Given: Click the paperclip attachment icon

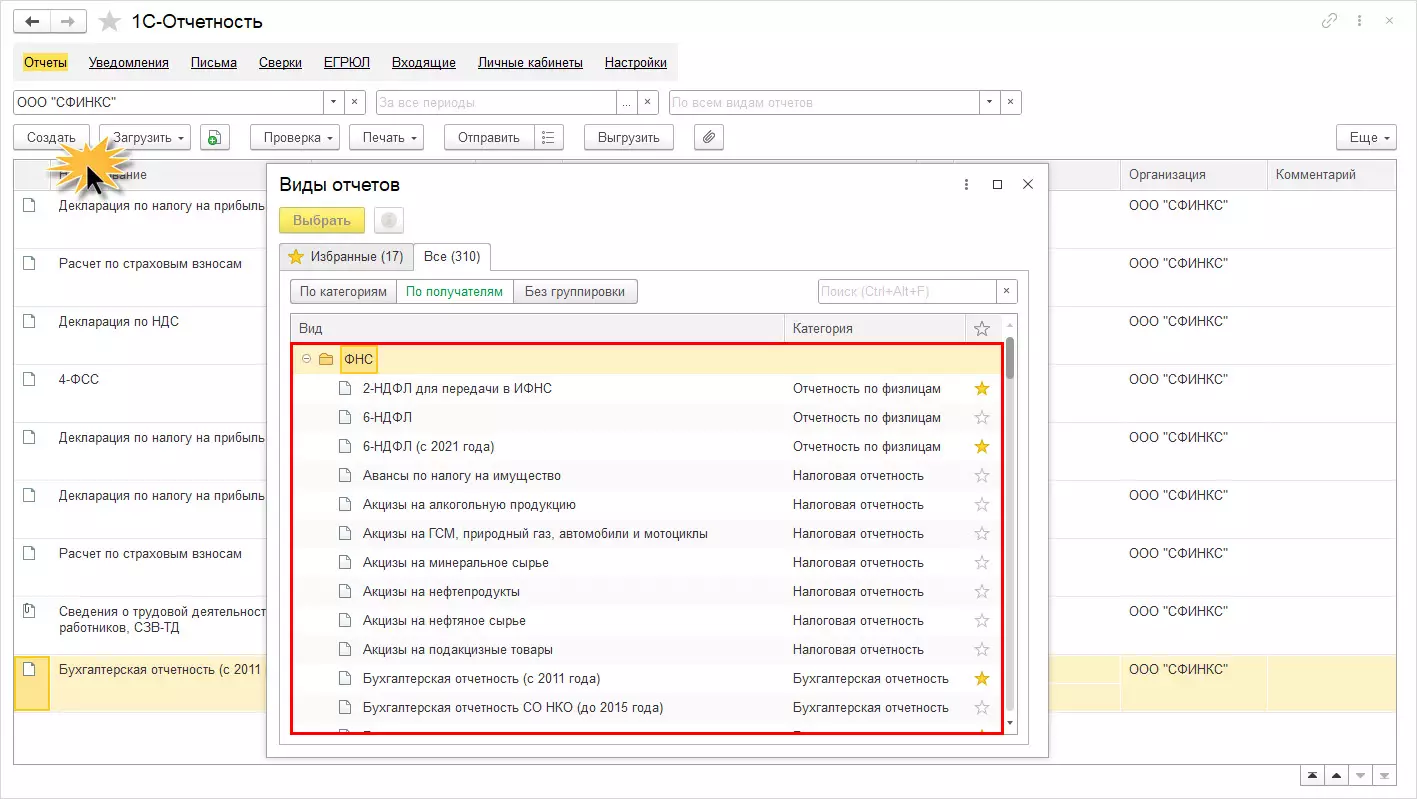Looking at the screenshot, I should coord(708,138).
